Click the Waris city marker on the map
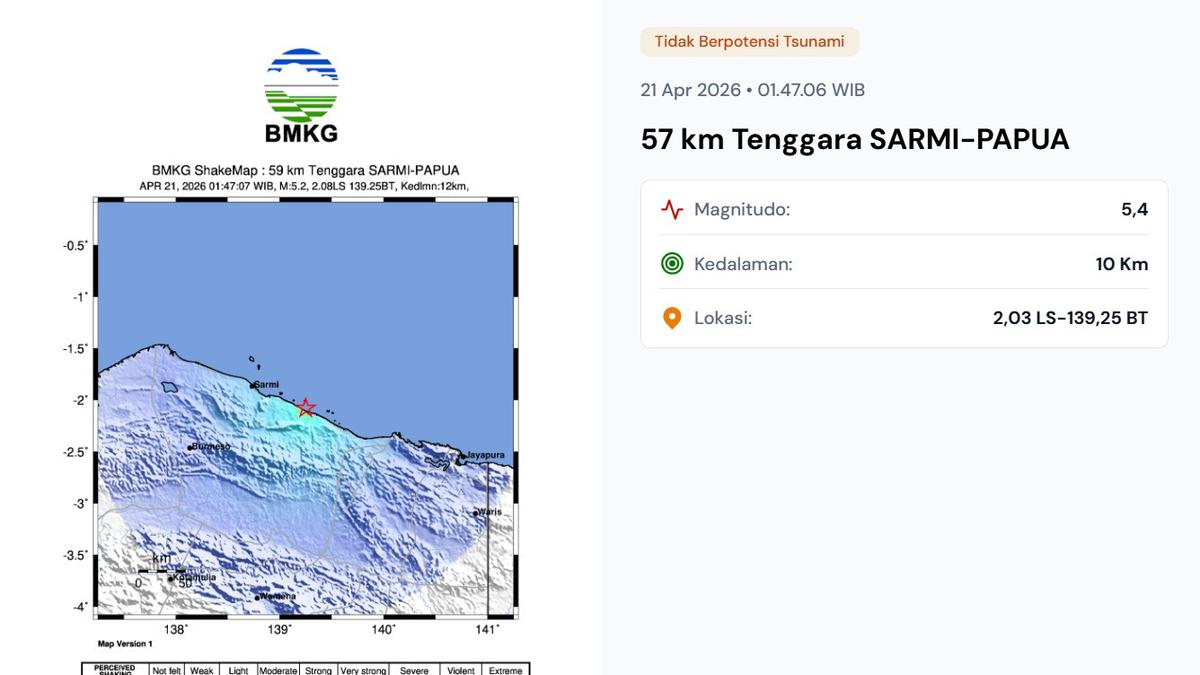Viewport: 1200px width, 675px height. [x=478, y=511]
